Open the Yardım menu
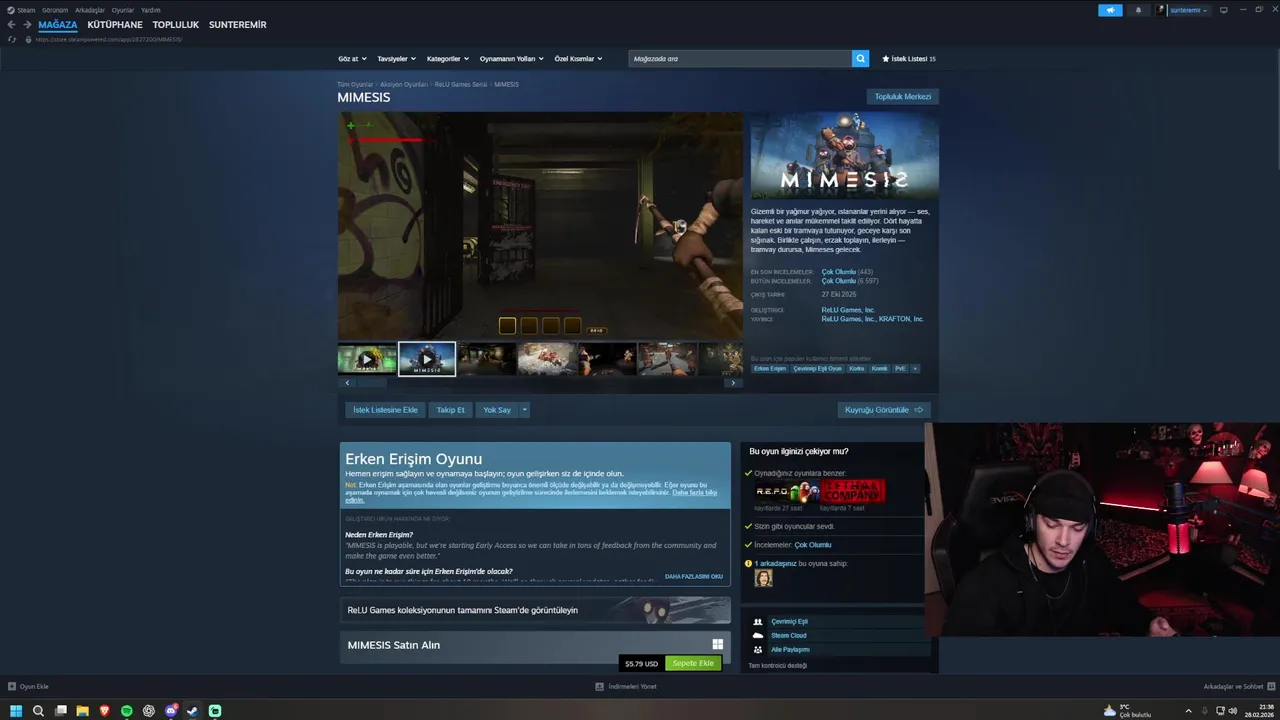Viewport: 1280px width, 720px height. point(151,10)
